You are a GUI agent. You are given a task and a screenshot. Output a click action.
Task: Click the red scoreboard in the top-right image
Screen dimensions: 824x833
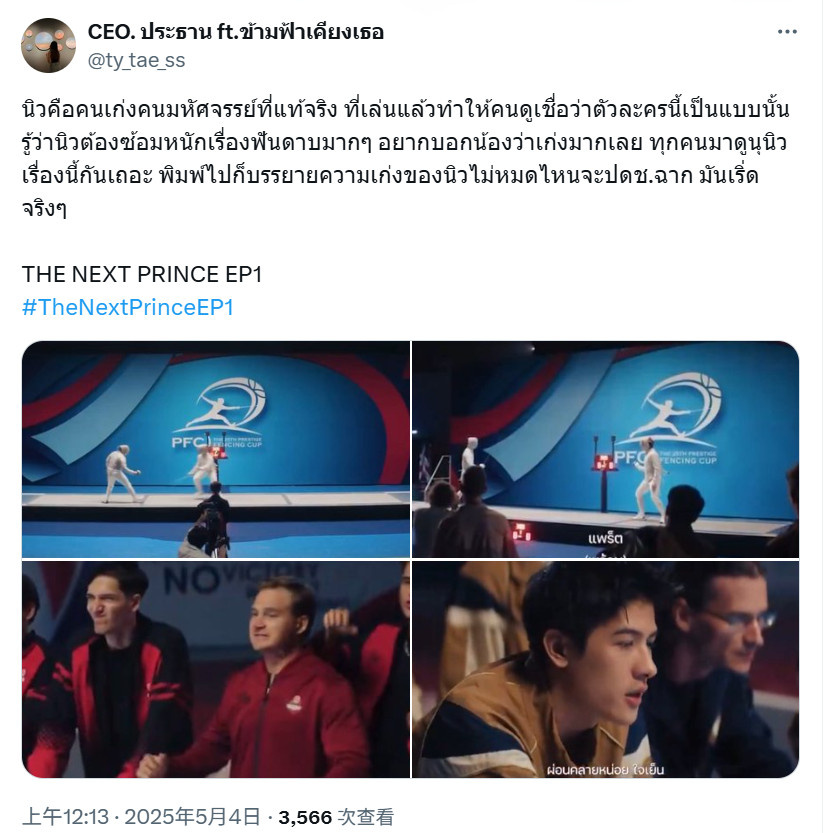(x=603, y=461)
